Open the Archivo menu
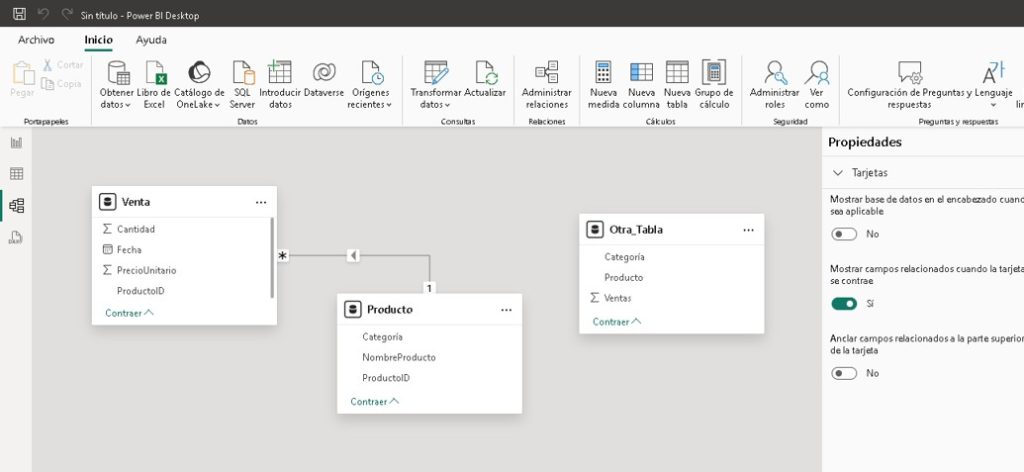Viewport: 1024px width, 472px height. (36, 40)
